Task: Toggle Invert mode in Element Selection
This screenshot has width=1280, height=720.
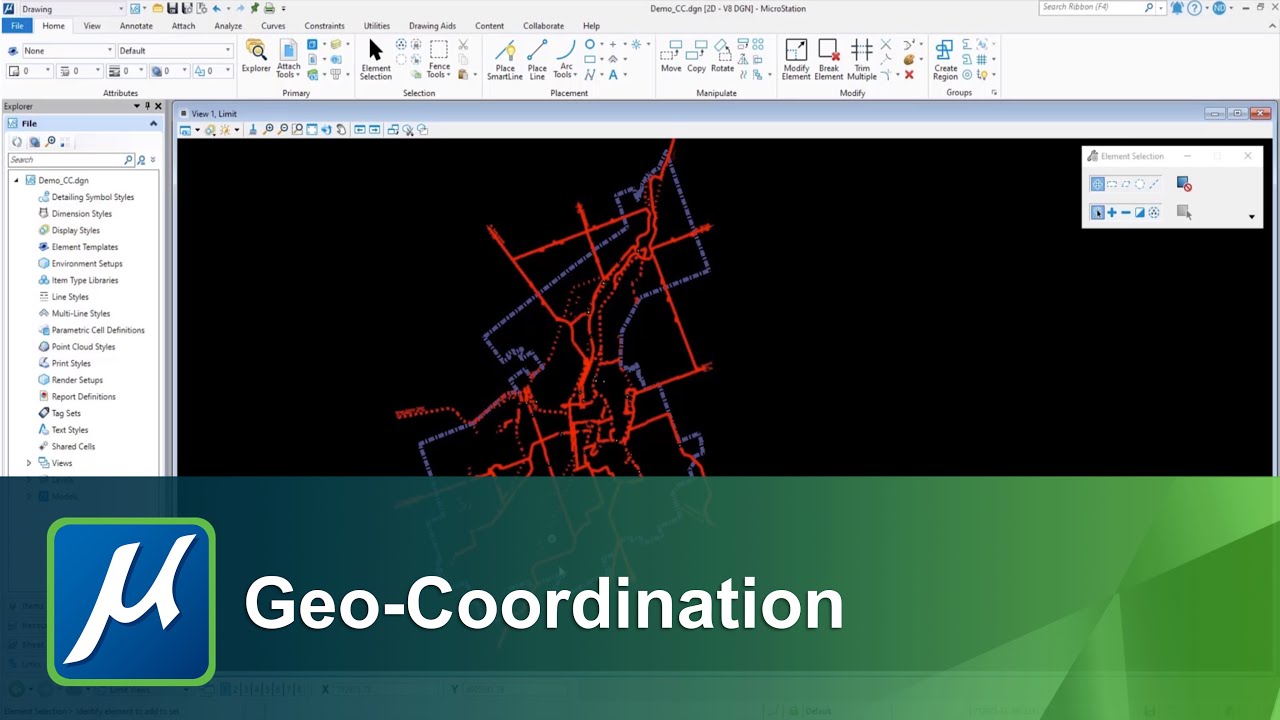Action: click(1139, 212)
